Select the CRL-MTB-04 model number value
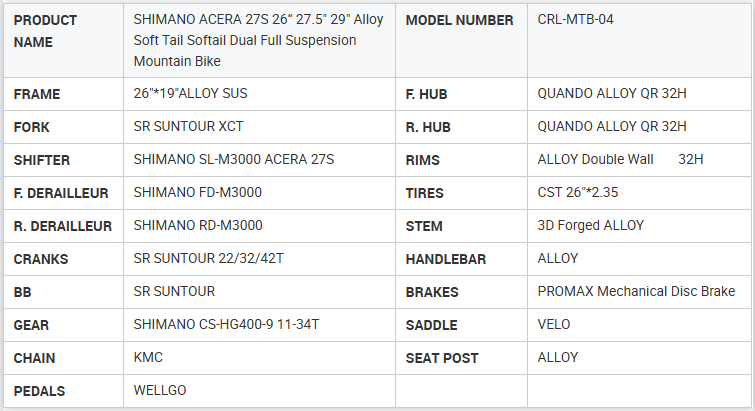This screenshot has width=755, height=411. click(576, 20)
